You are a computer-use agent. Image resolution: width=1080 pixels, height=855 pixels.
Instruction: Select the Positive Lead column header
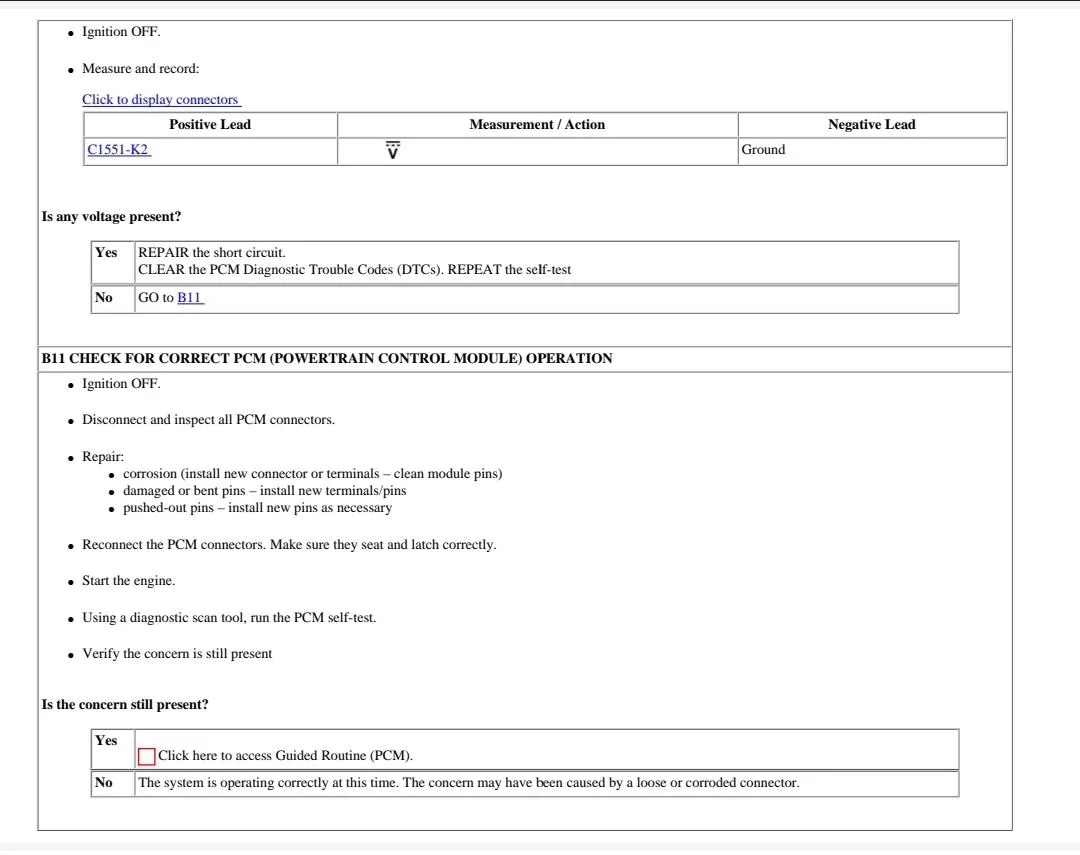pos(210,125)
